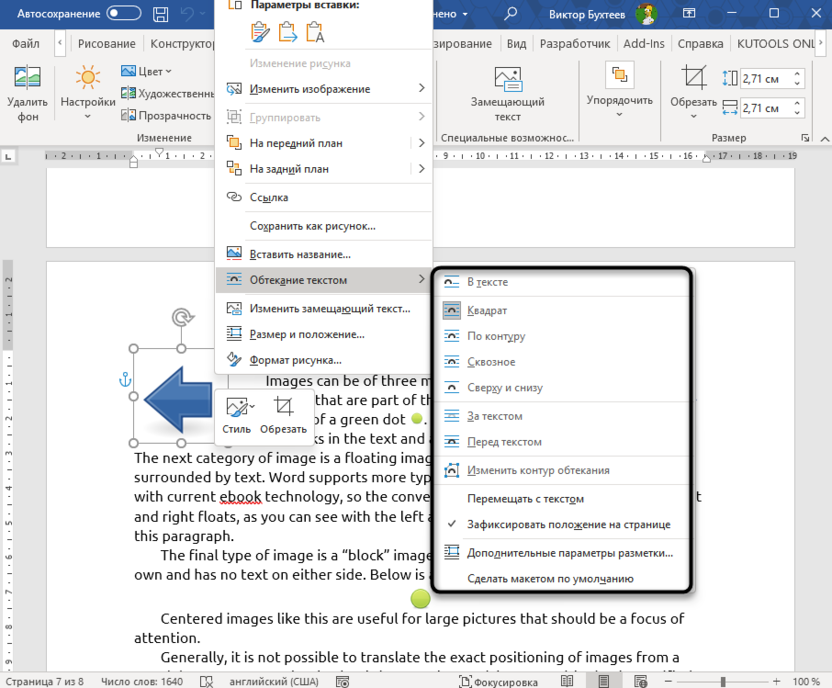This screenshot has width=832, height=688.
Task: Collapse the ribbon with chevron arrow
Action: [x=824, y=139]
